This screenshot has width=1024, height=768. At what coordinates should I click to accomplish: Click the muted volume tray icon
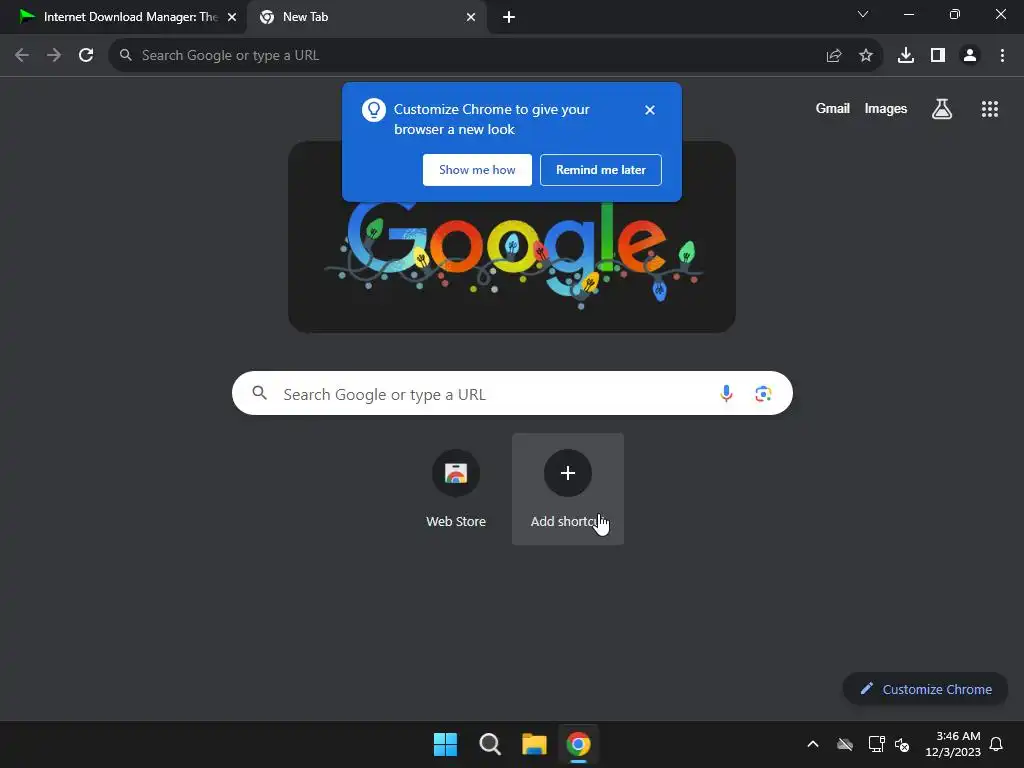[x=902, y=744]
